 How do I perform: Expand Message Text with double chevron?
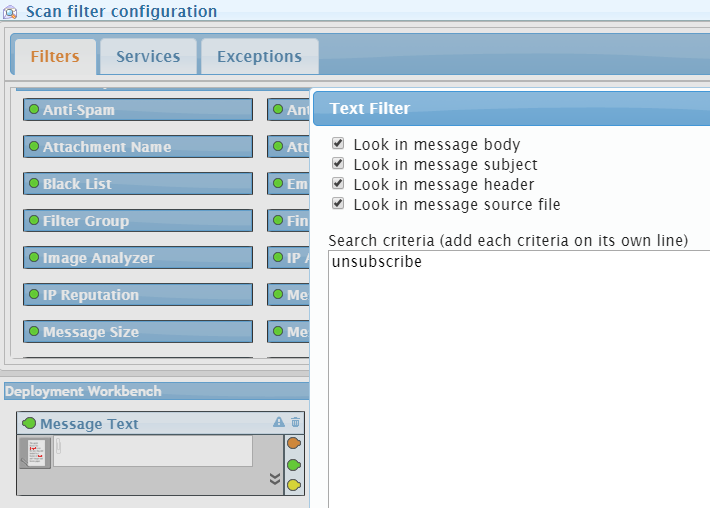(275, 479)
